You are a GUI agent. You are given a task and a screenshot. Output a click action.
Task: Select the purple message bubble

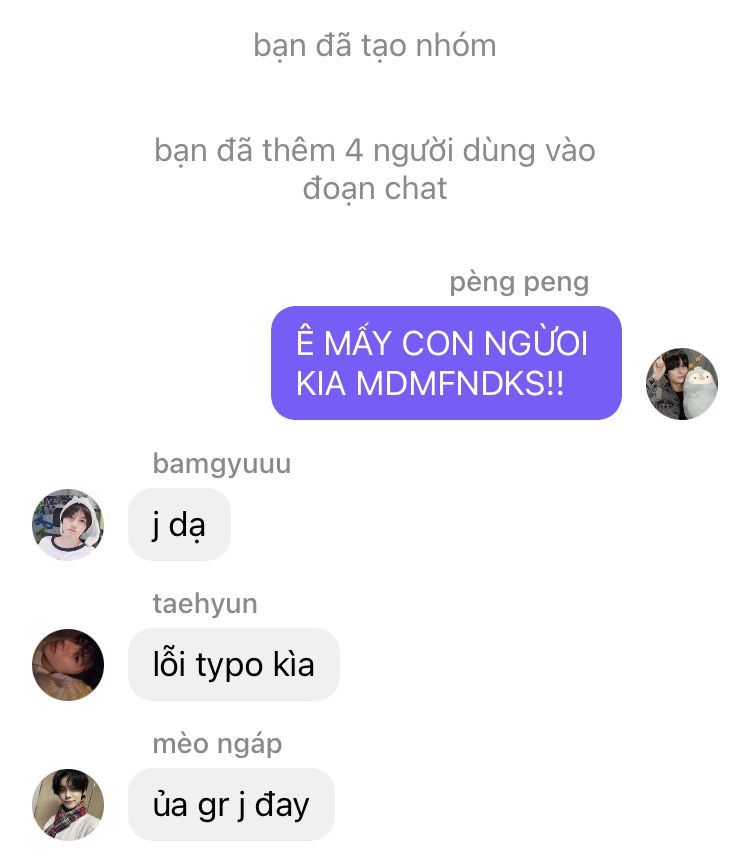pos(446,363)
